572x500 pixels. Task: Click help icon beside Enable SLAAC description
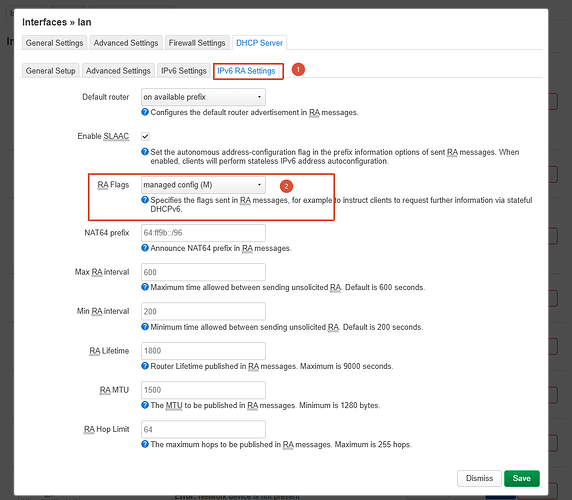pos(145,151)
